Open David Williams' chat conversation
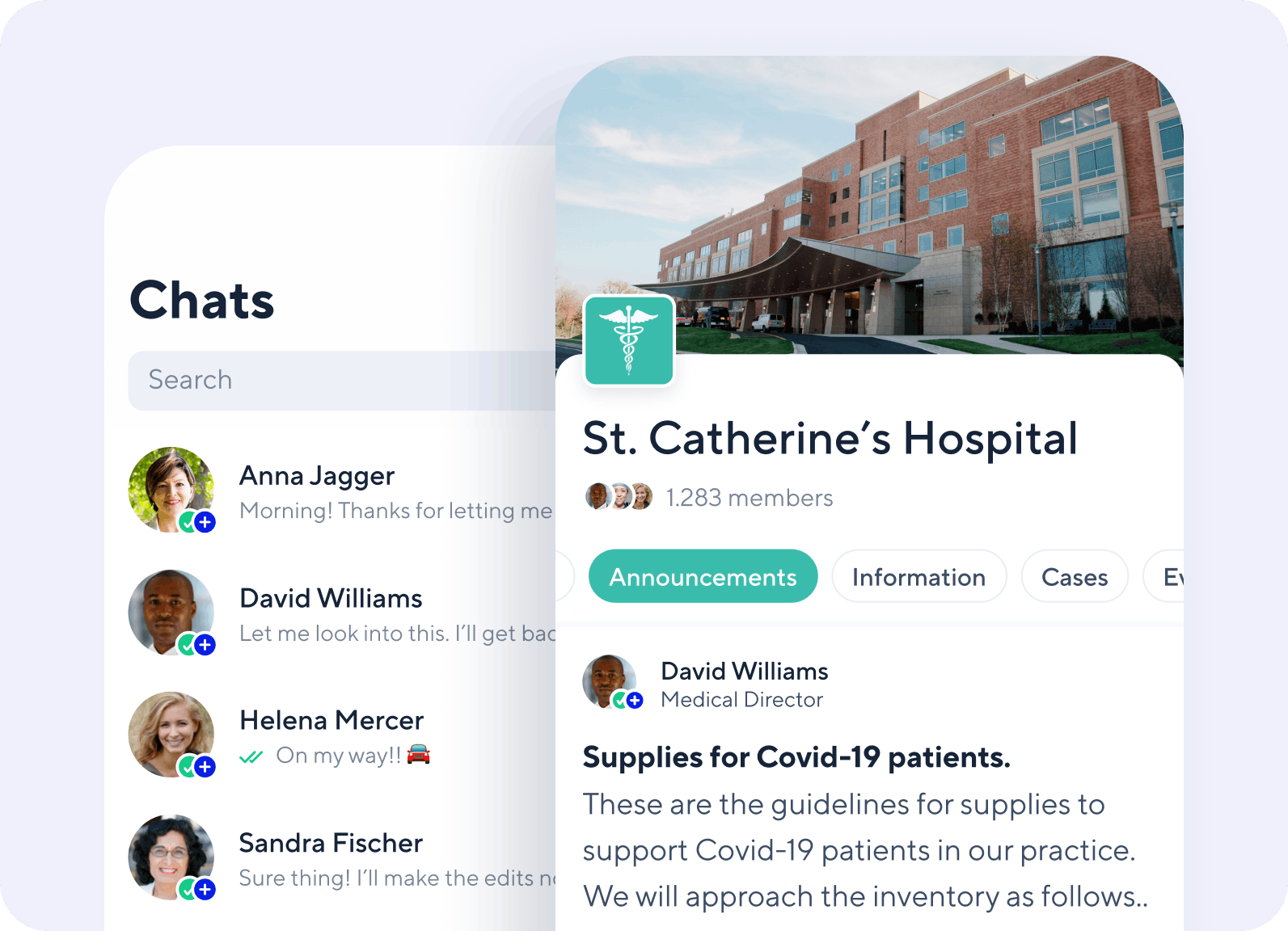 pyautogui.click(x=342, y=613)
